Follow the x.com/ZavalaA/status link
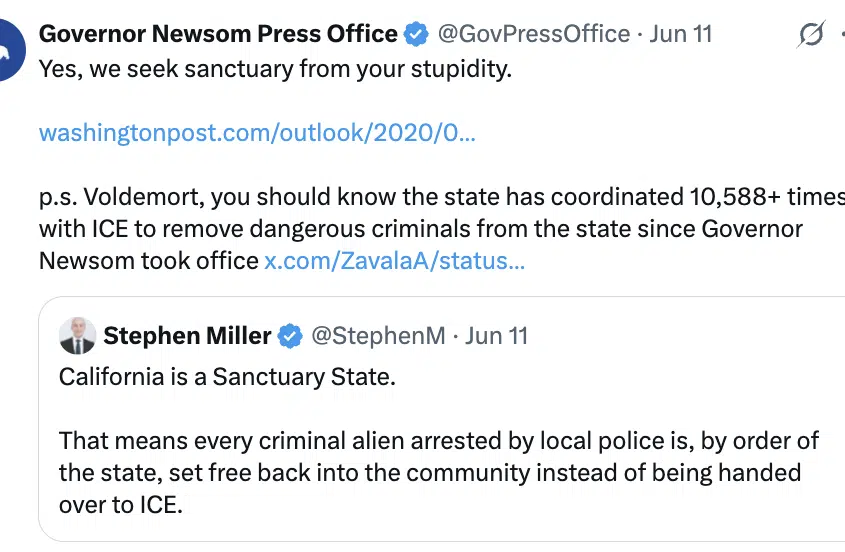This screenshot has height=552, width=845. [394, 261]
